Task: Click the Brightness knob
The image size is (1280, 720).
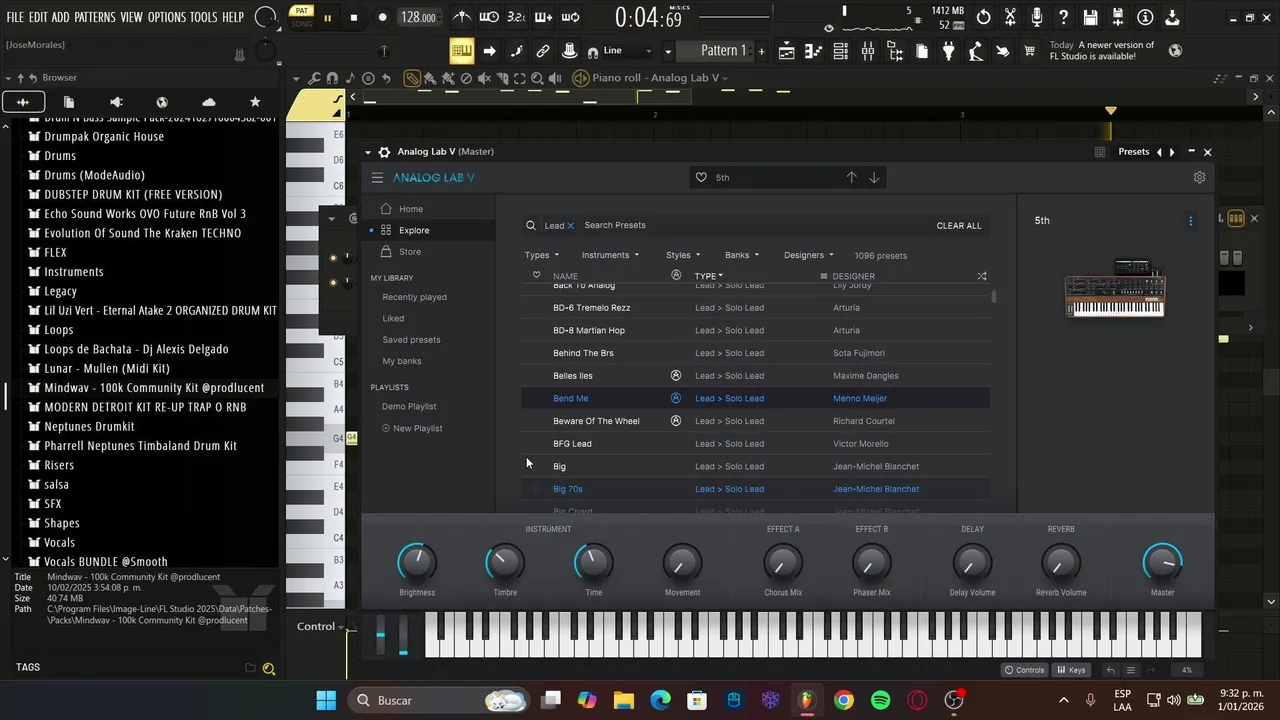Action: 417,563
